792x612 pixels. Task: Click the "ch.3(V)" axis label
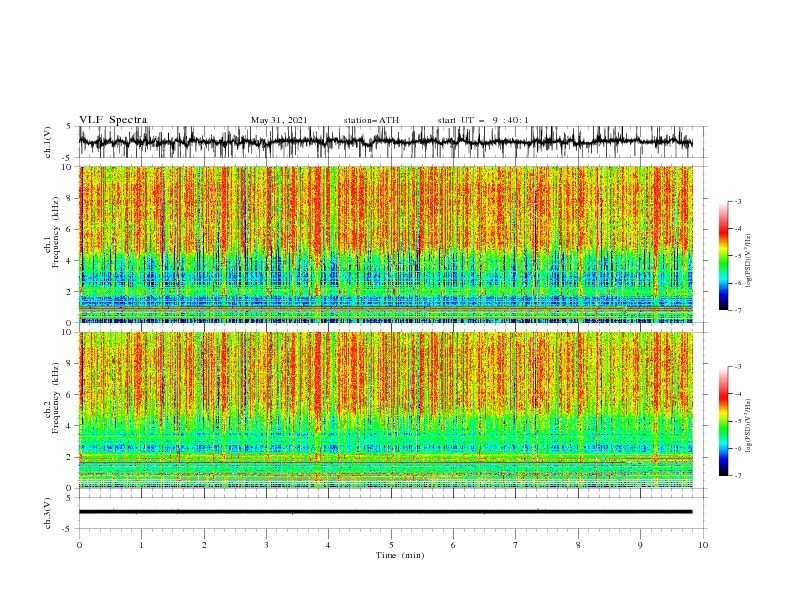(x=48, y=513)
